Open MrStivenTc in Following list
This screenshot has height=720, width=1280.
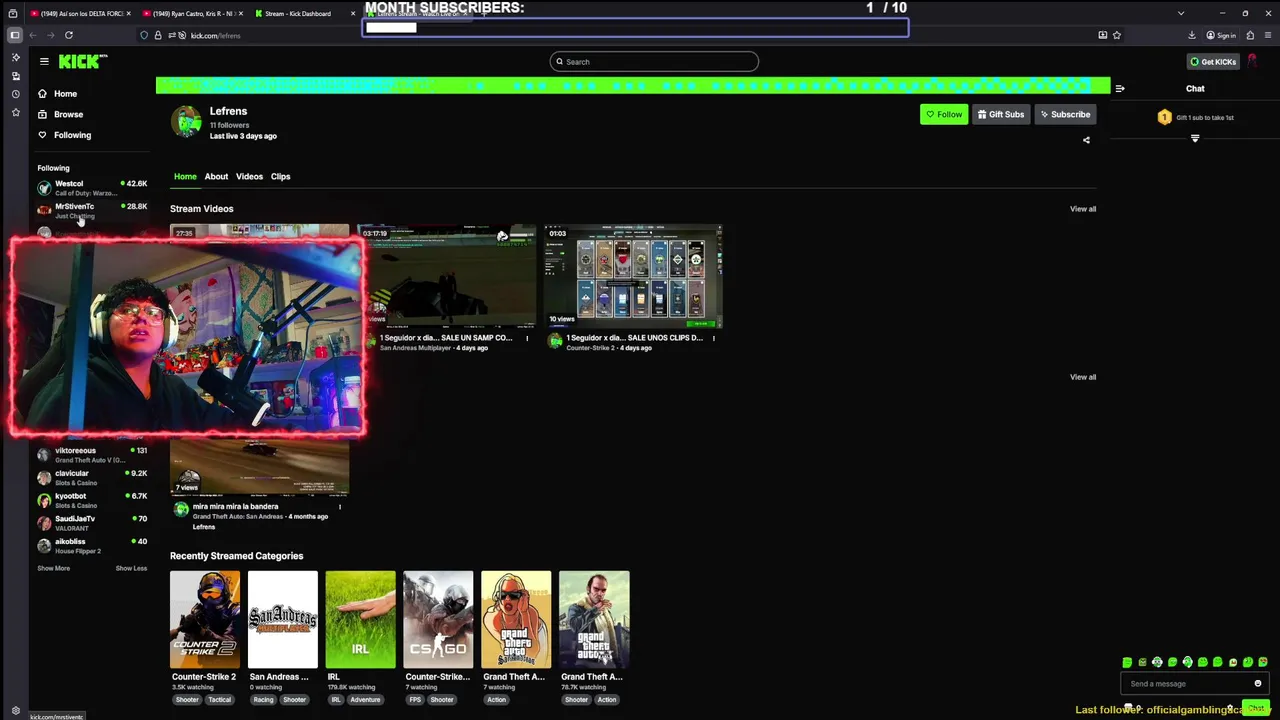(x=92, y=210)
